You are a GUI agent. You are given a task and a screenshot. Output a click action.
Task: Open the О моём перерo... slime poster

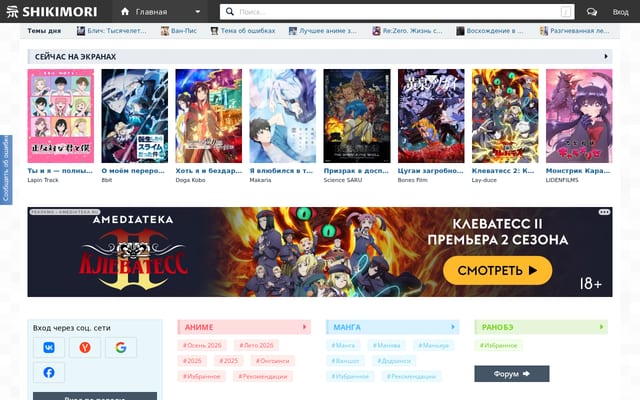point(134,116)
